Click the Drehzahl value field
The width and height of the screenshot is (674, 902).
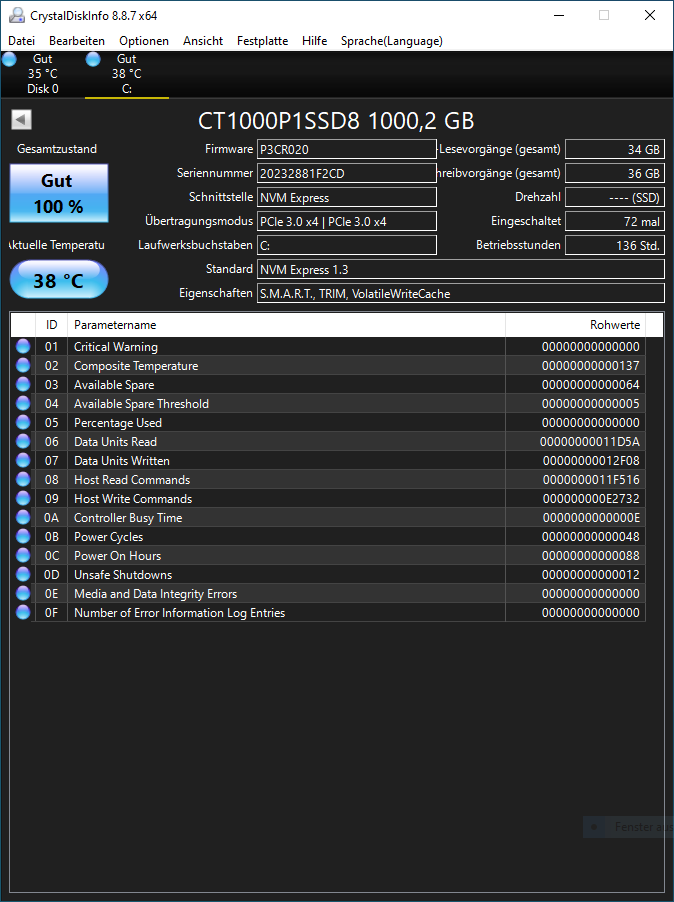[615, 197]
